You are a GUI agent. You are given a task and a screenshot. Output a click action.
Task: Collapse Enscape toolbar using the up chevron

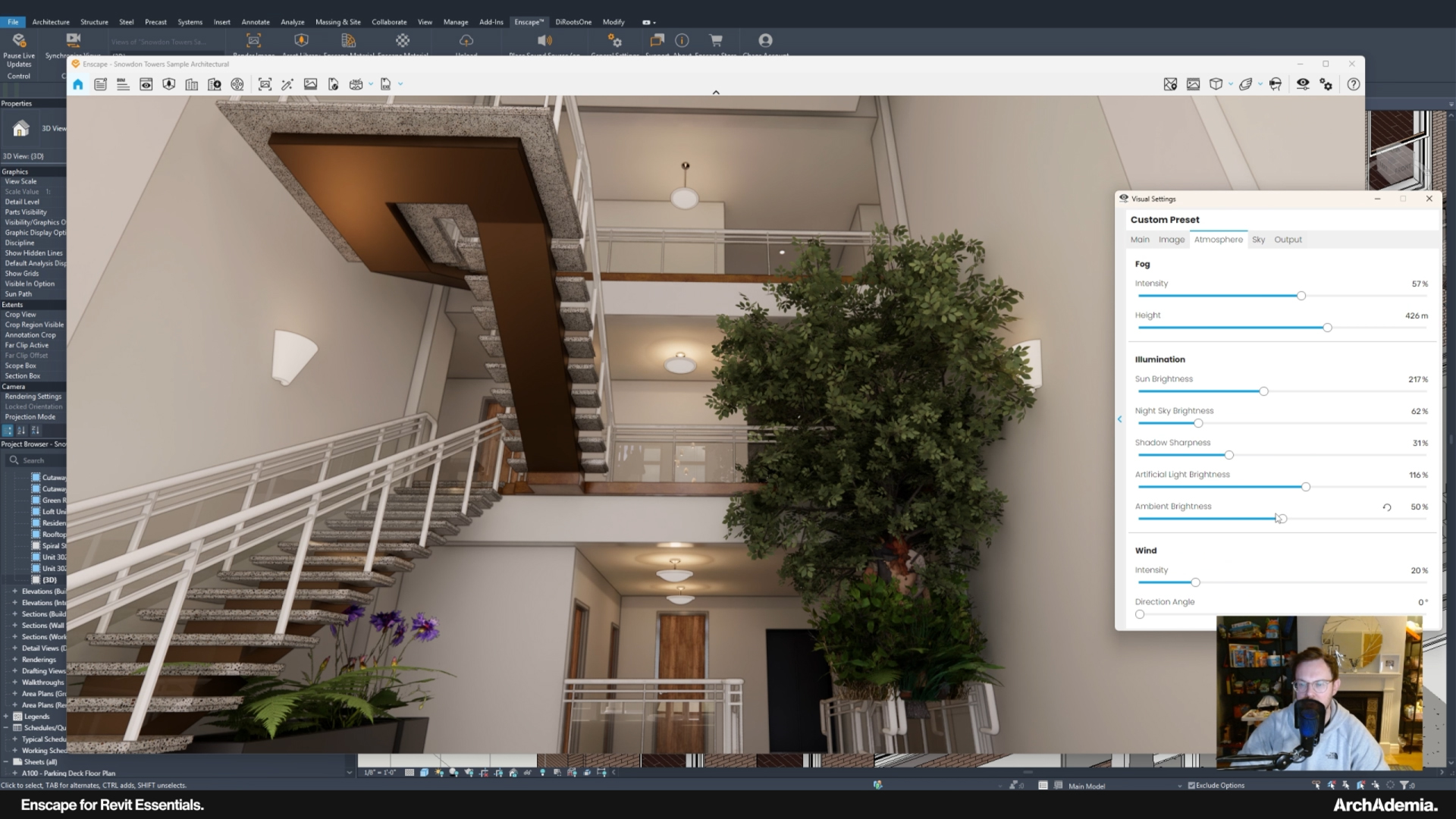[715, 93]
